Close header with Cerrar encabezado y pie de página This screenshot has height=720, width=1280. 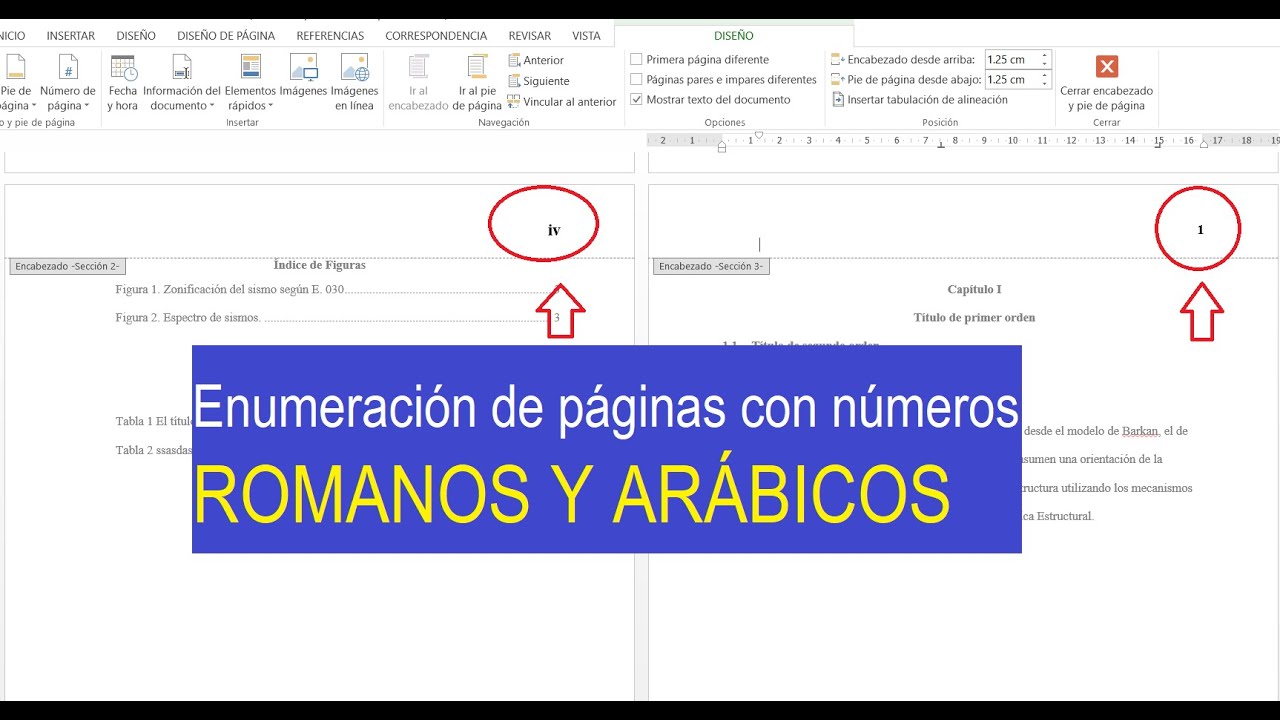1106,83
